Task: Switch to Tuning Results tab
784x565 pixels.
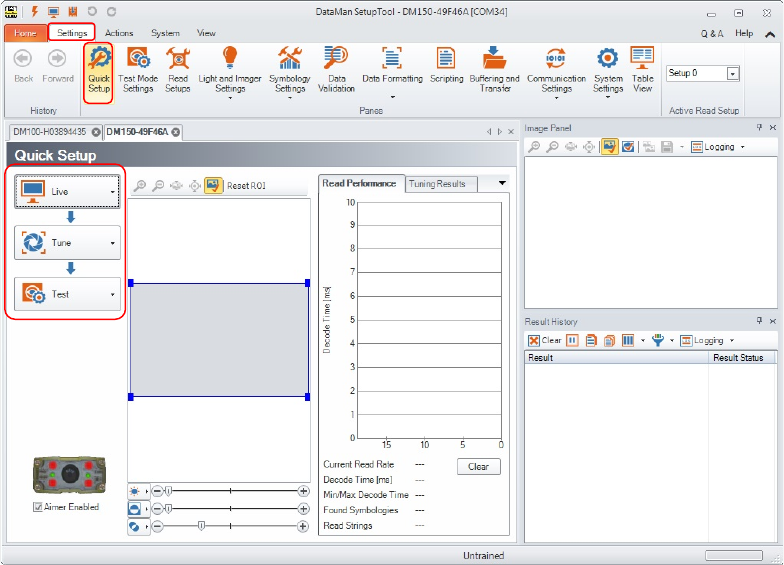Action: click(x=437, y=184)
